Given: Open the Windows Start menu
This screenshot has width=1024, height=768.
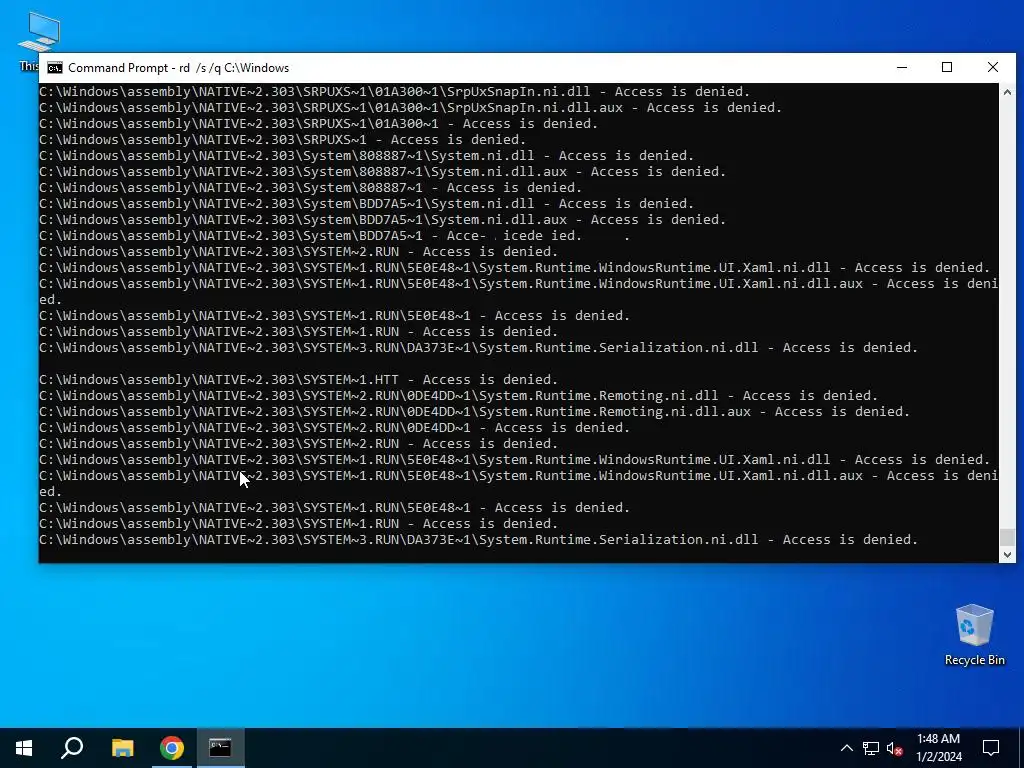Looking at the screenshot, I should (24, 748).
